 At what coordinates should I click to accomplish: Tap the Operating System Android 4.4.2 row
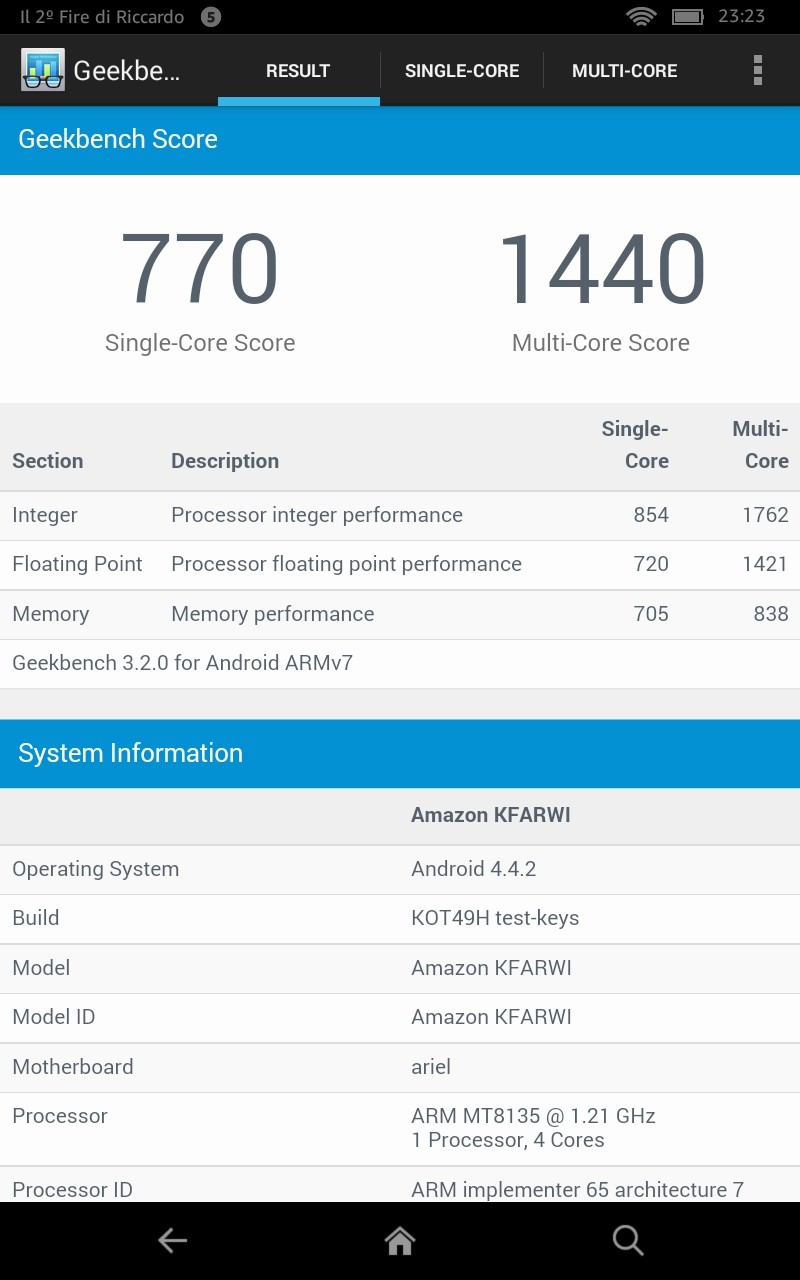(400, 869)
